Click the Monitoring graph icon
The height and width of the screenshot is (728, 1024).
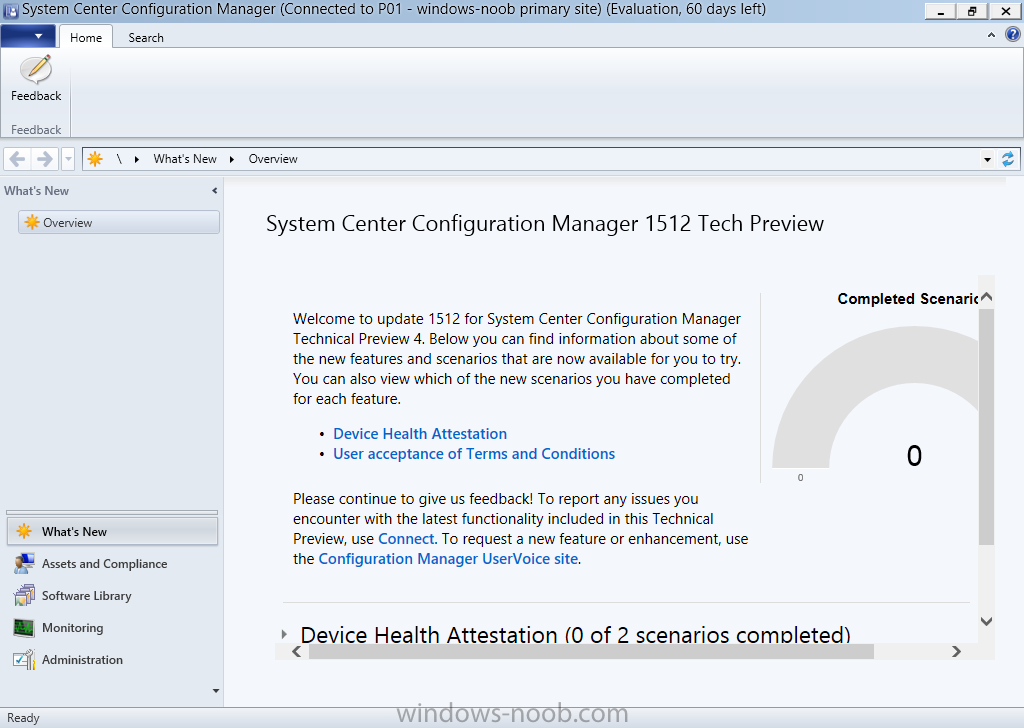pos(24,627)
